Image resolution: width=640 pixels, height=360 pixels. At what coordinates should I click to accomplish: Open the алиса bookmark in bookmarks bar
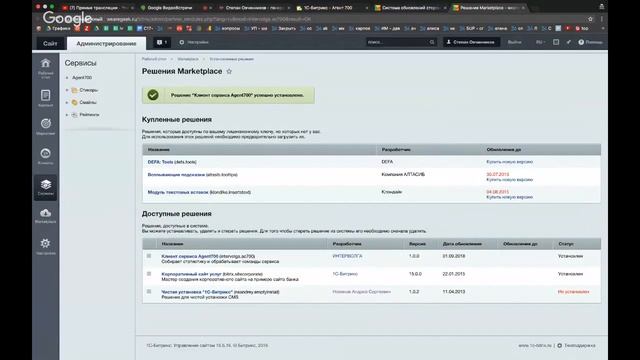[x=429, y=29]
